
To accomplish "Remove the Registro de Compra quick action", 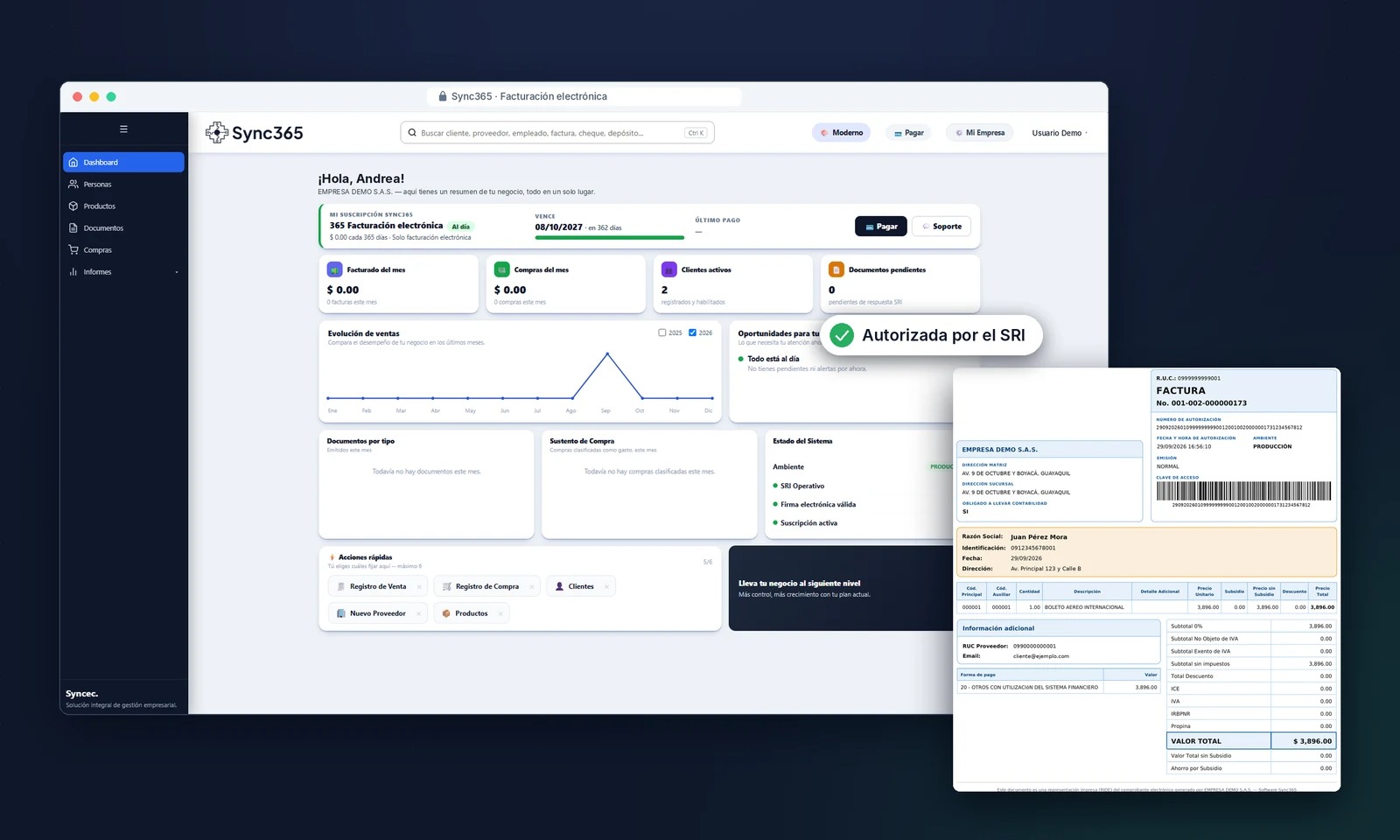I will pos(531,587).
